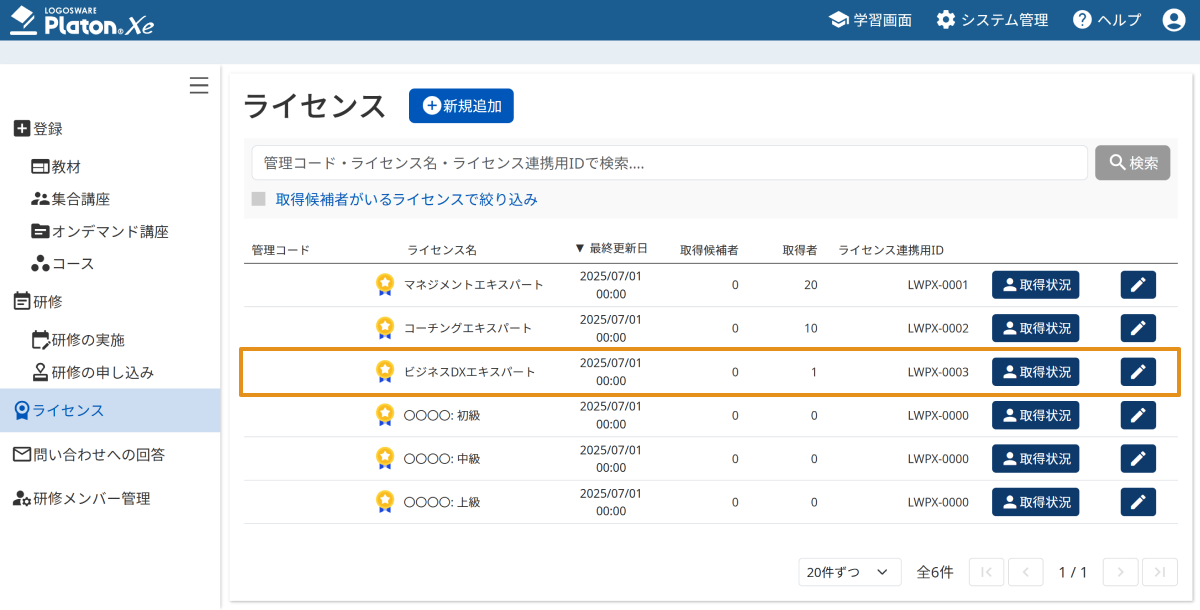The height and width of the screenshot is (610, 1200).
Task: Click the 検索 search button
Action: [1133, 163]
